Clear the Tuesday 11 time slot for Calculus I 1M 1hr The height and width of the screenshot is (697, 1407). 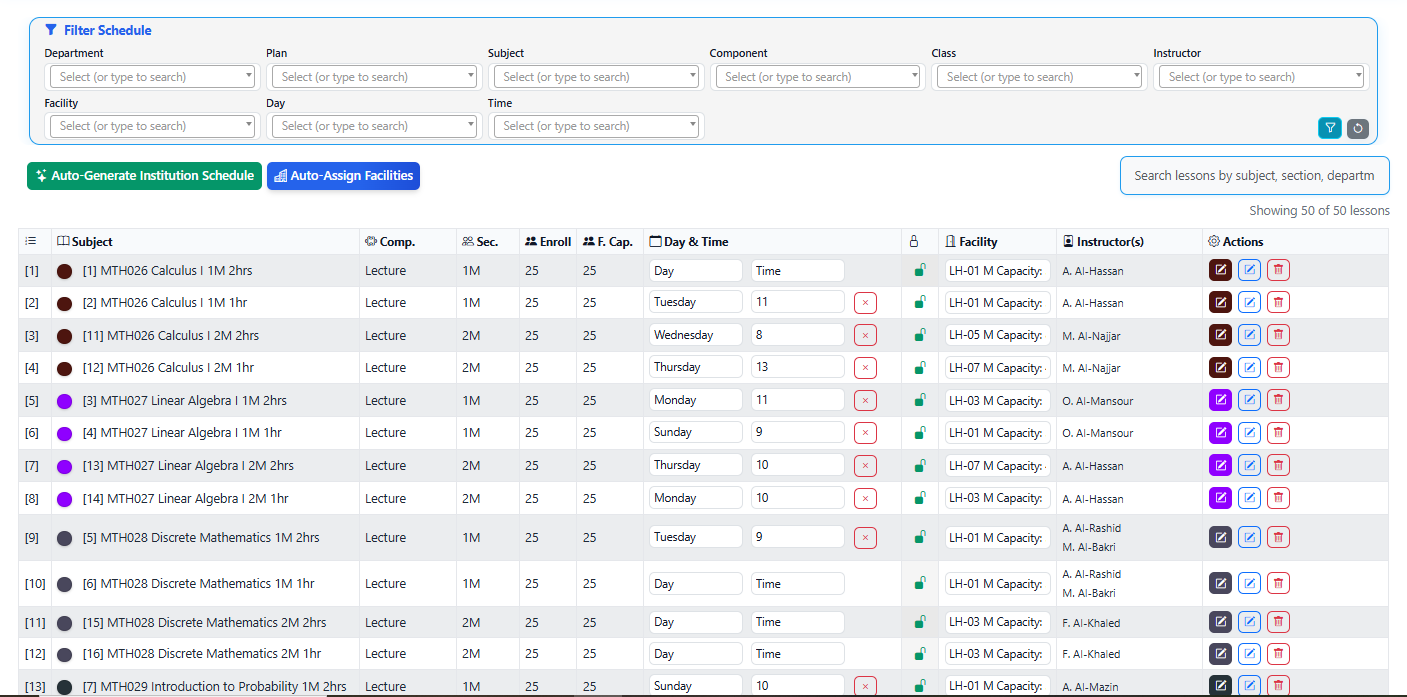pos(865,303)
